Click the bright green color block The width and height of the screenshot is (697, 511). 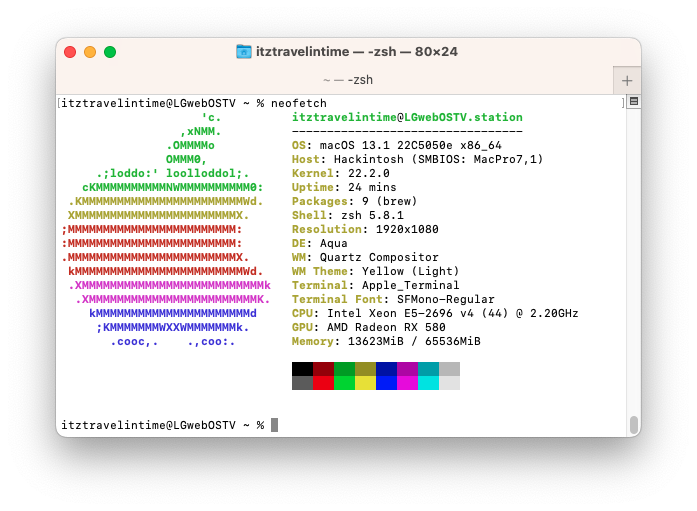(344, 383)
